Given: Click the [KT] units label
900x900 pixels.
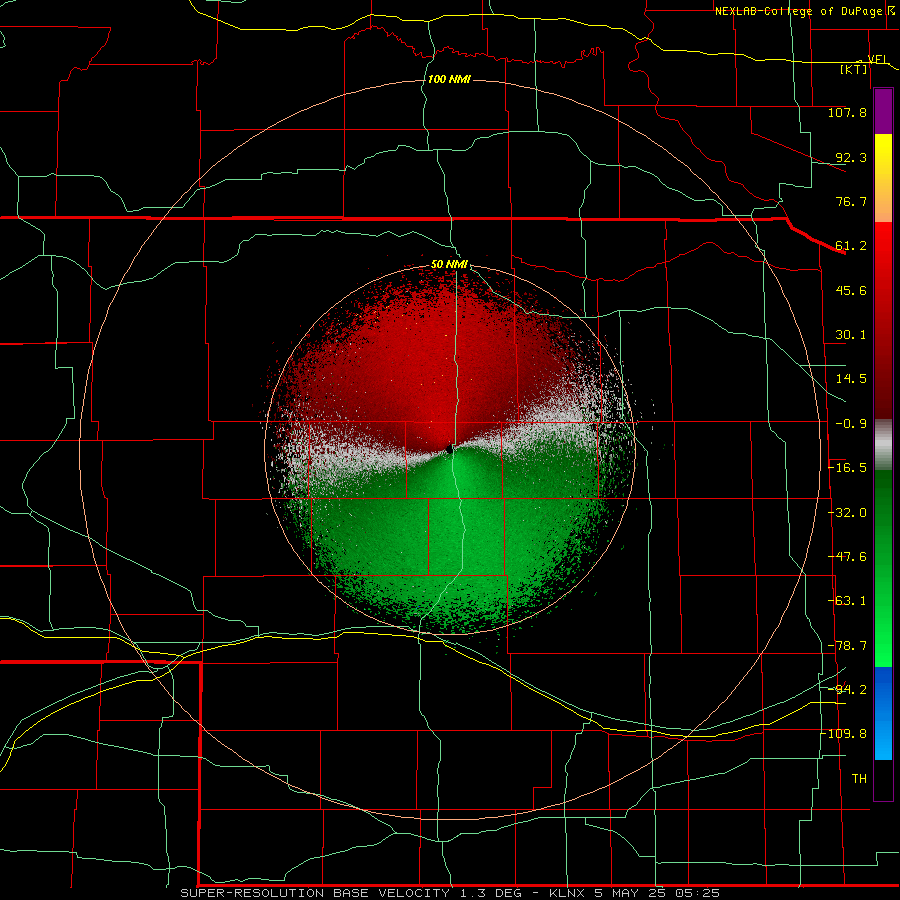Looking at the screenshot, I should (x=854, y=69).
